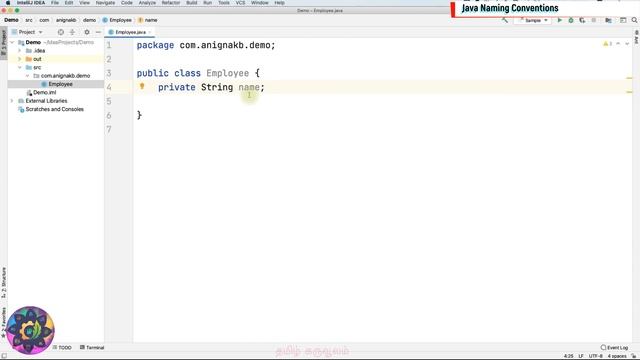Click Employee breadcrumb in navigation bar
640x360 pixels.
click(117, 20)
